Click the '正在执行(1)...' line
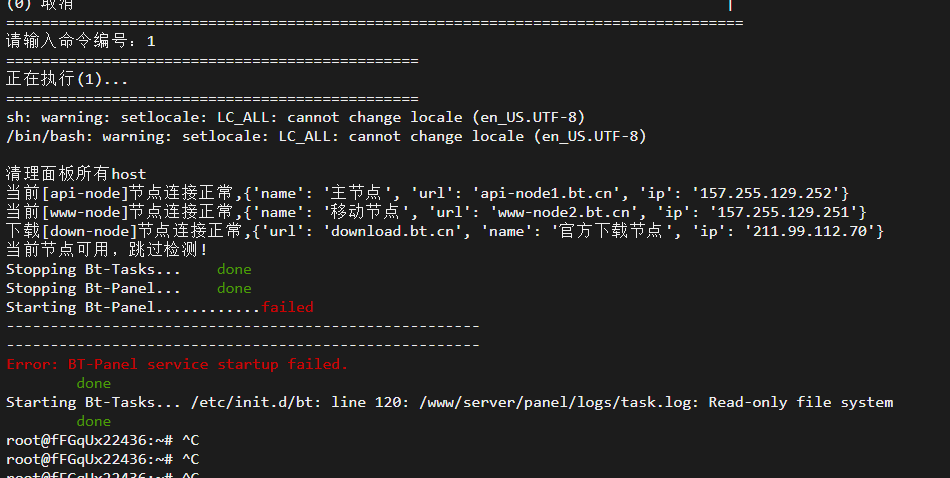This screenshot has width=950, height=478. [x=67, y=79]
